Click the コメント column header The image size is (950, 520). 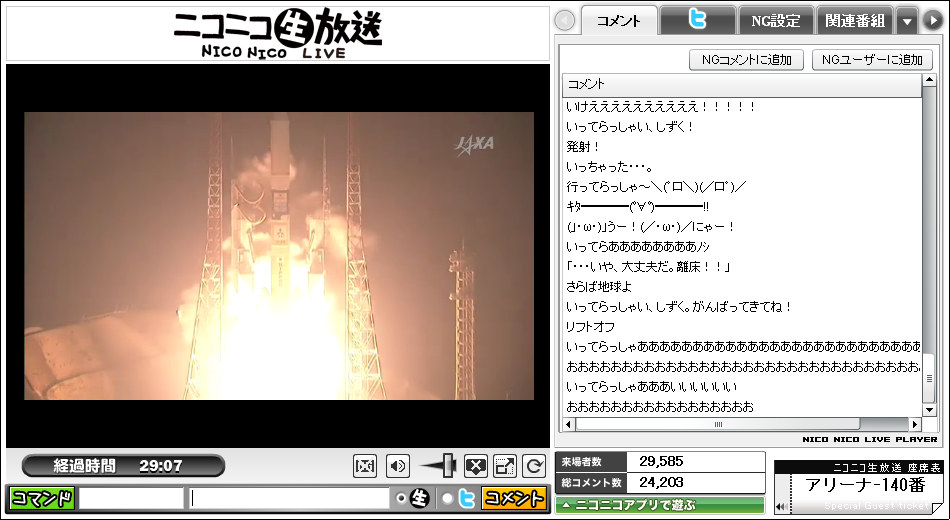tap(742, 84)
